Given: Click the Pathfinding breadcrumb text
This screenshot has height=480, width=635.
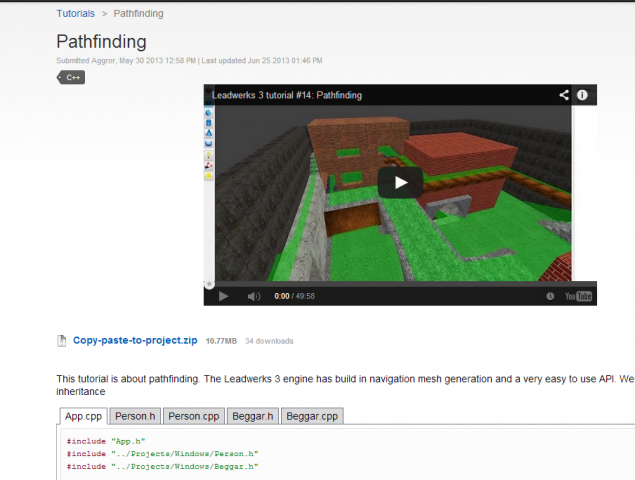Looking at the screenshot, I should (139, 13).
